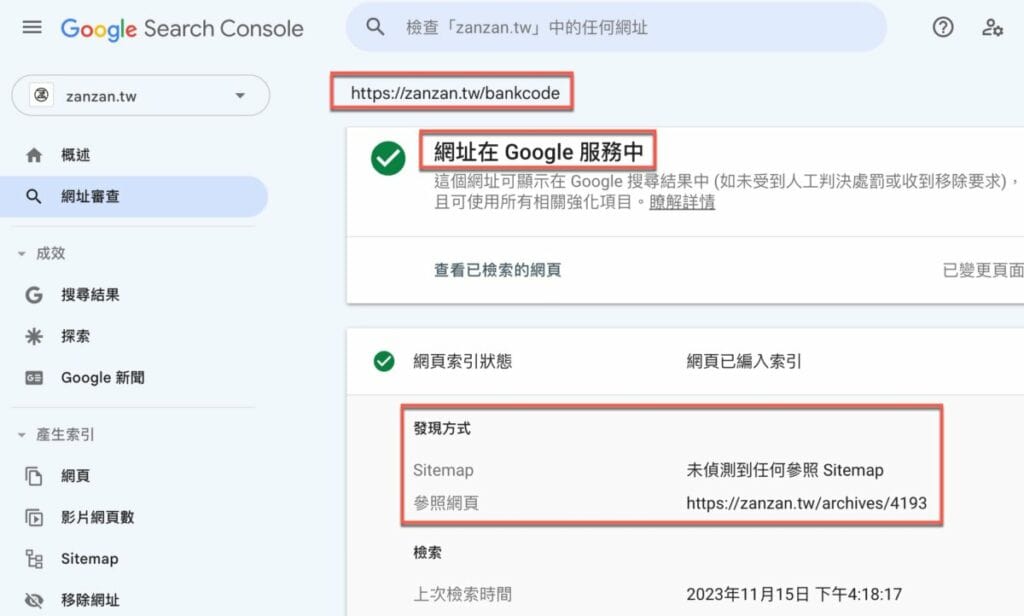Open user and account settings icon

tap(991, 27)
